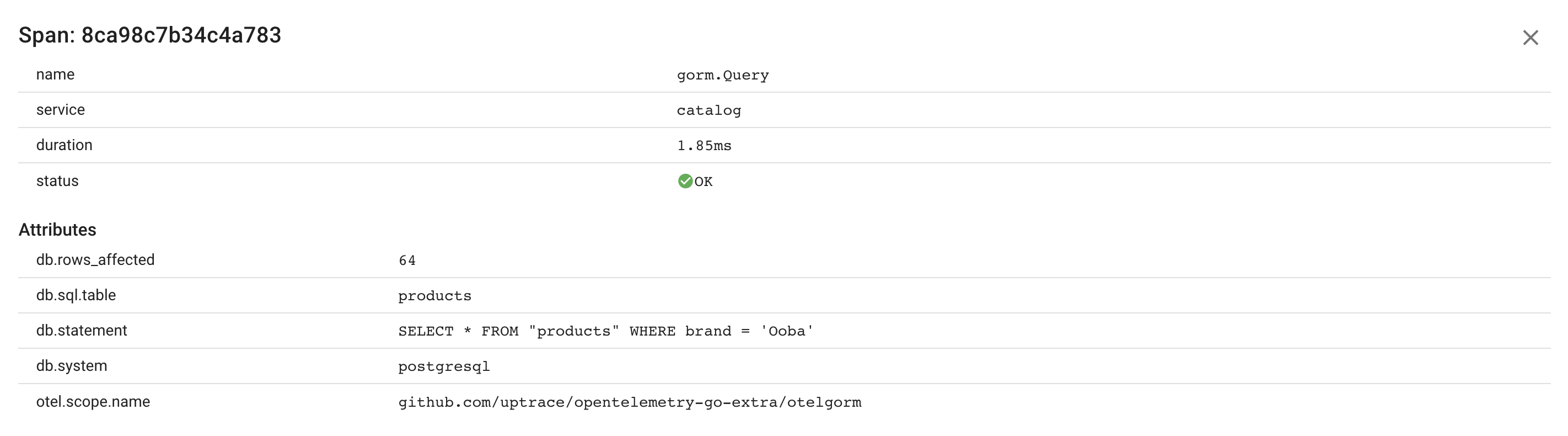Image resolution: width=1568 pixels, height=436 pixels.
Task: Click the gorm.Query name value
Action: 722,75
